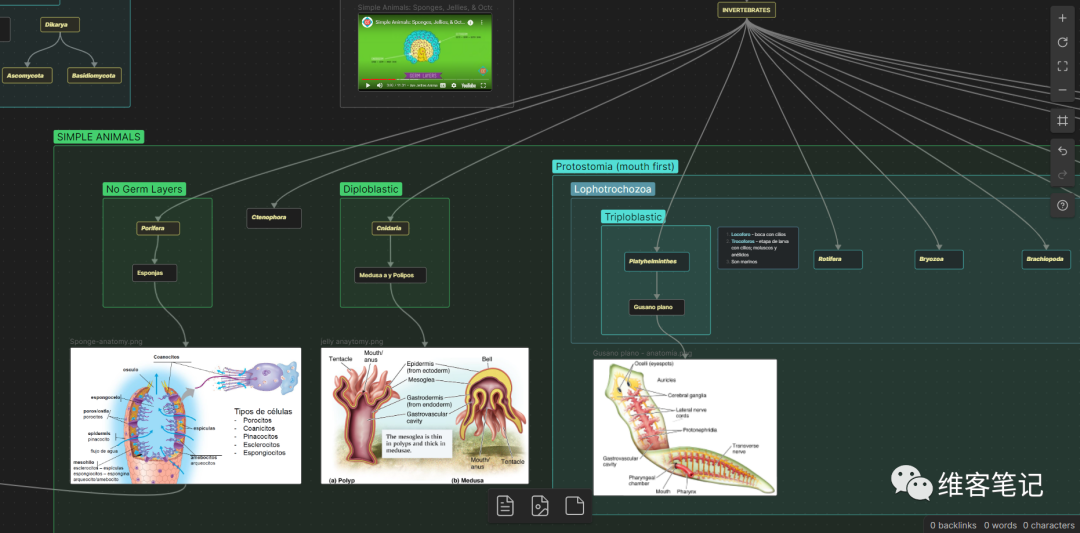Mute the embedded video volume icon

coord(379,85)
